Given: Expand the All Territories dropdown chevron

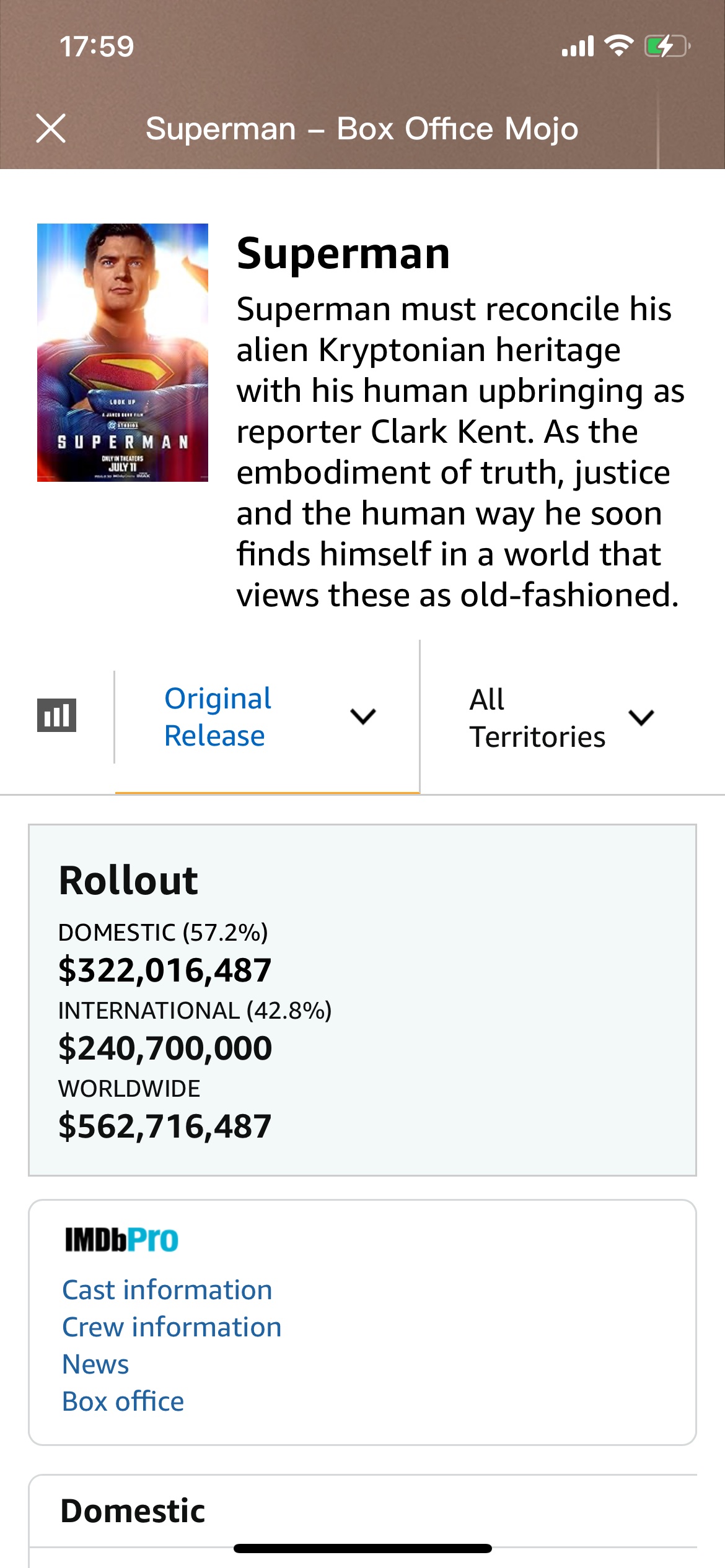Looking at the screenshot, I should tap(641, 717).
